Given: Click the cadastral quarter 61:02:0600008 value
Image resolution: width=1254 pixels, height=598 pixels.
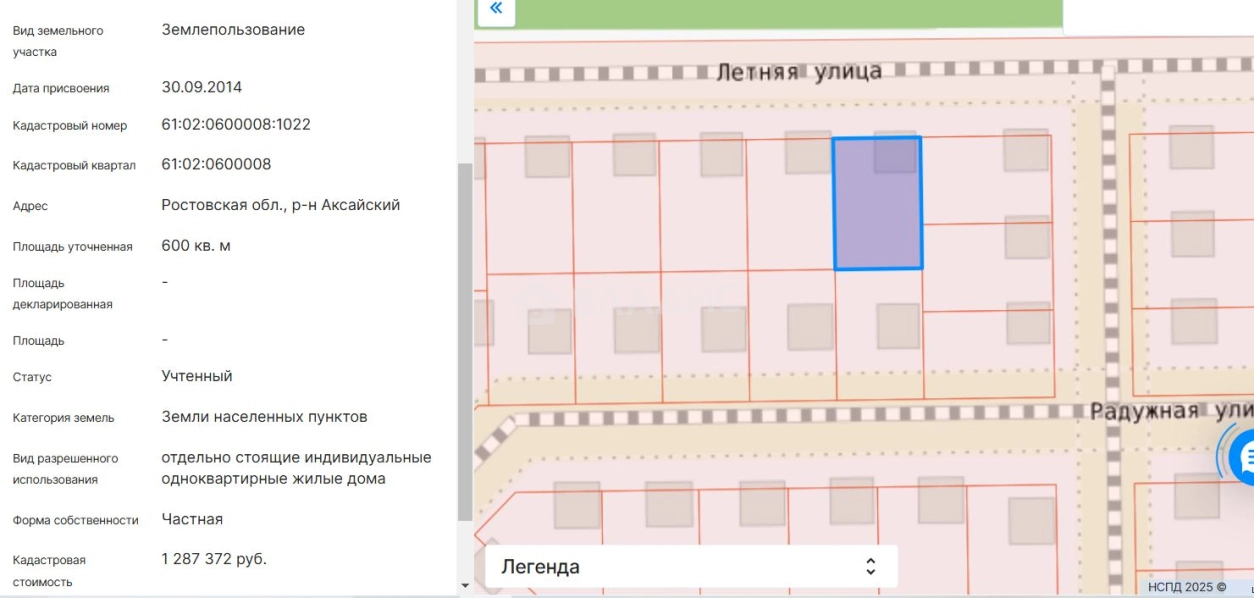Looking at the screenshot, I should 216,164.
